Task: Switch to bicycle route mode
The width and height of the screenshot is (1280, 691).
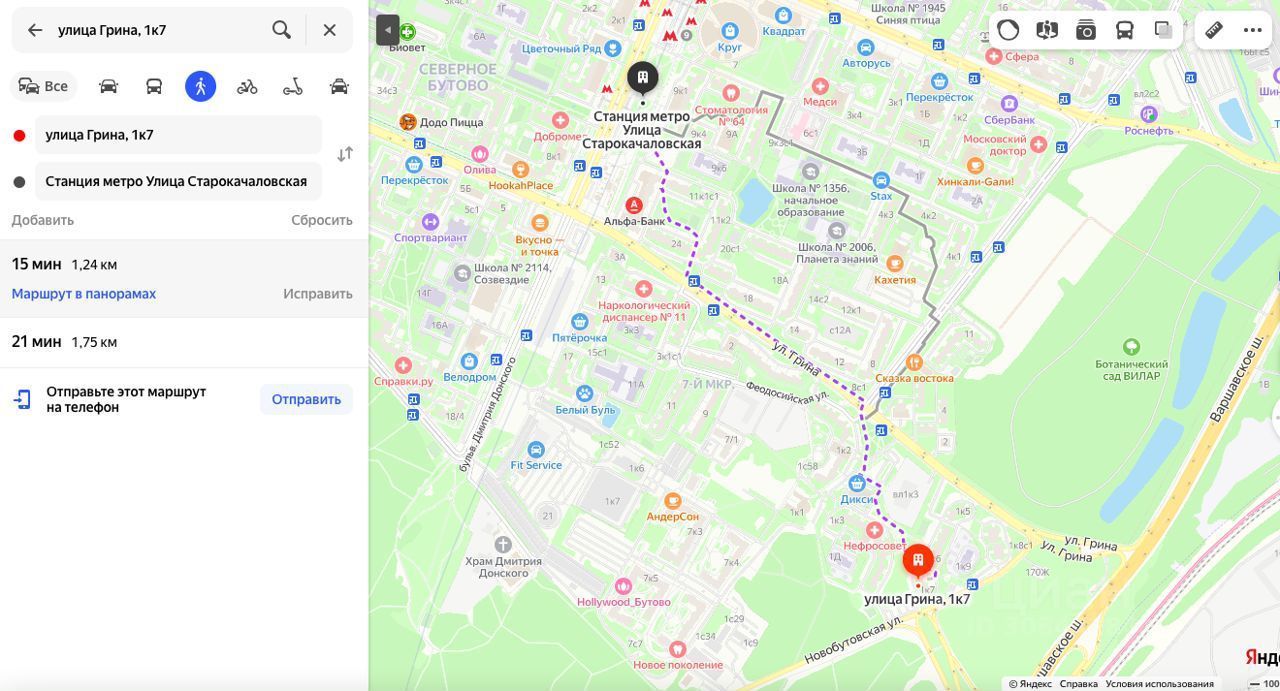Action: 247,86
